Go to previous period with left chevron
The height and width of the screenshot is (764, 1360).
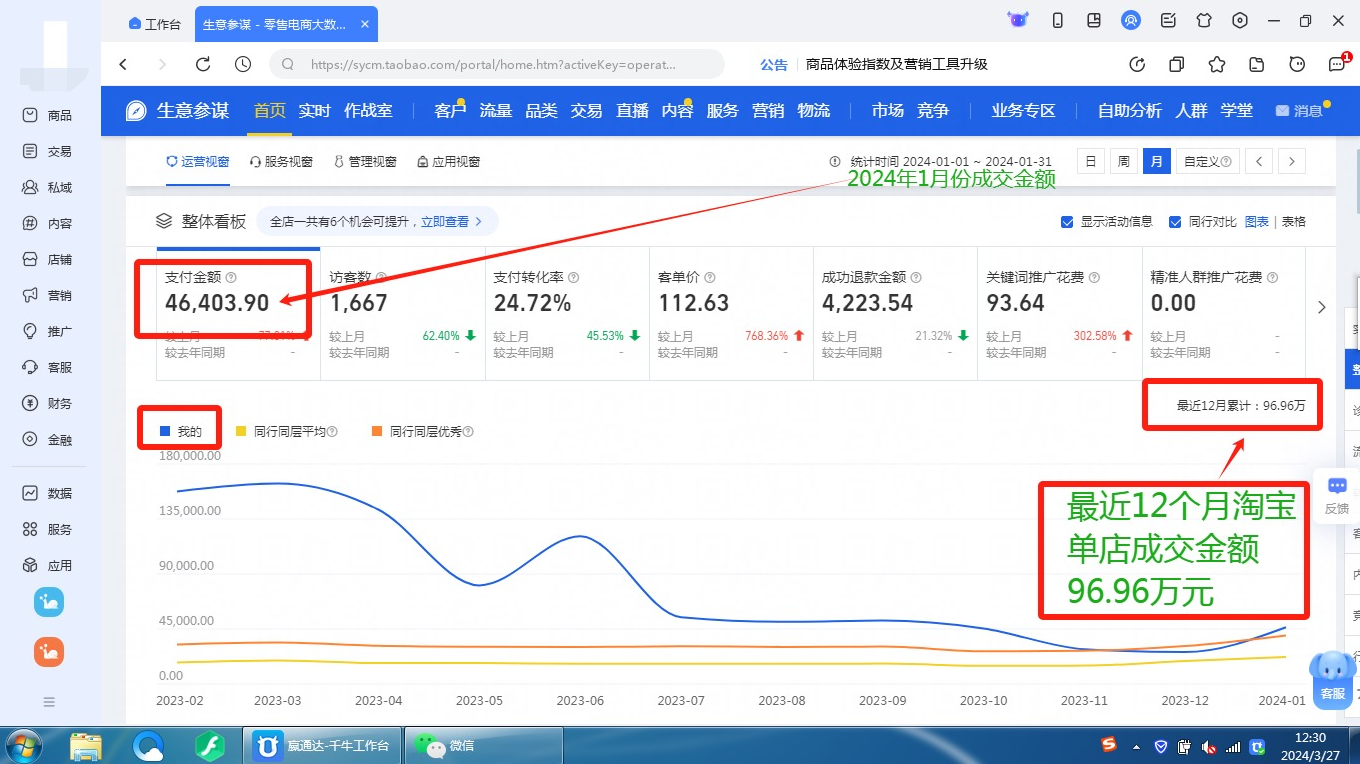(x=1260, y=161)
